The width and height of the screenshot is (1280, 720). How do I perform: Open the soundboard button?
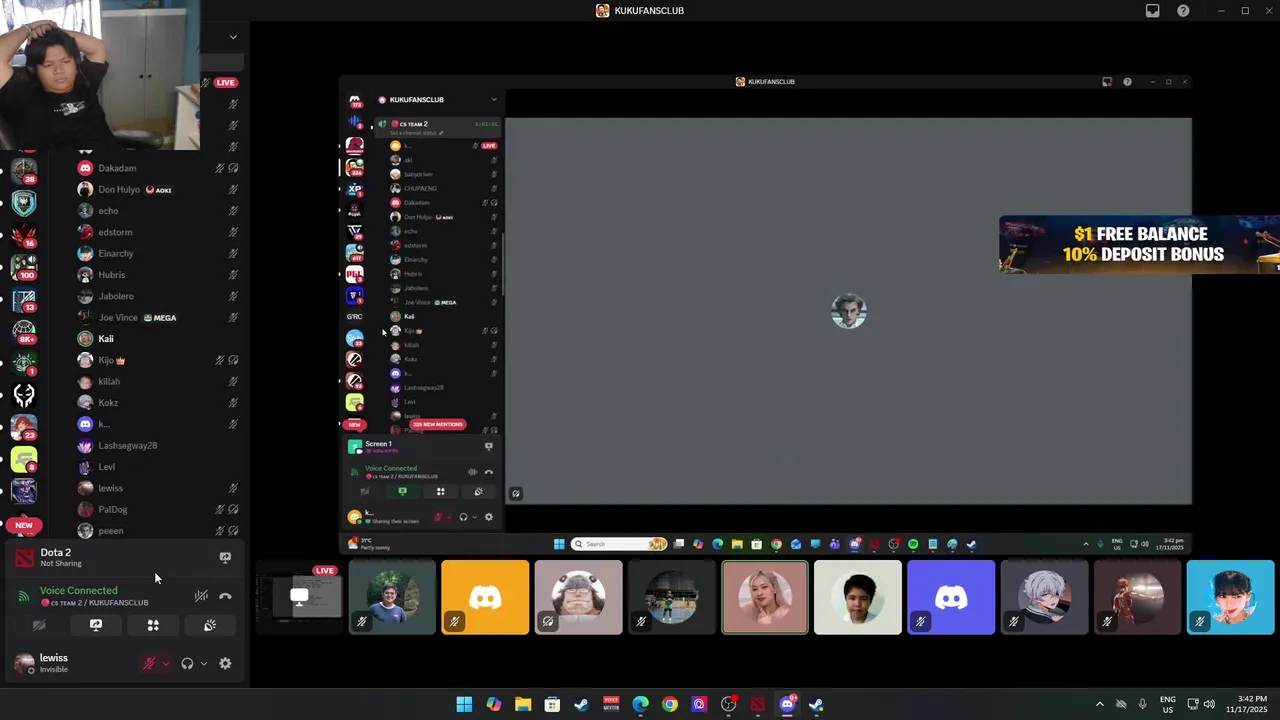[210, 625]
